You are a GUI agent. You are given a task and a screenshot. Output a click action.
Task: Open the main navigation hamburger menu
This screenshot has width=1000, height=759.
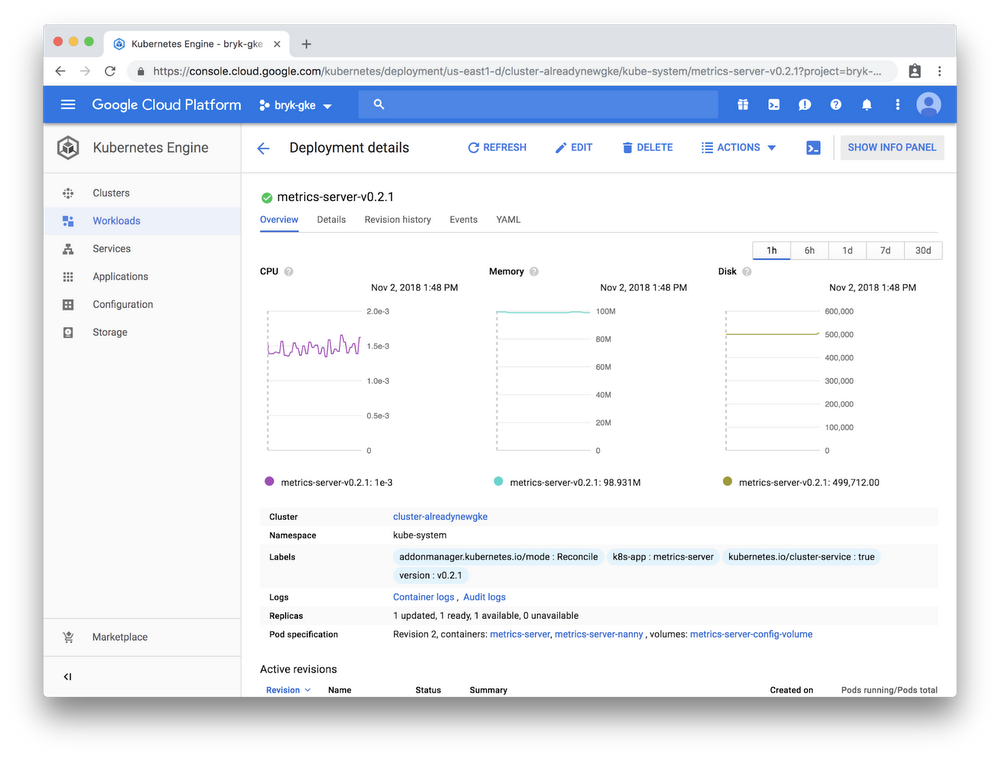click(x=68, y=105)
